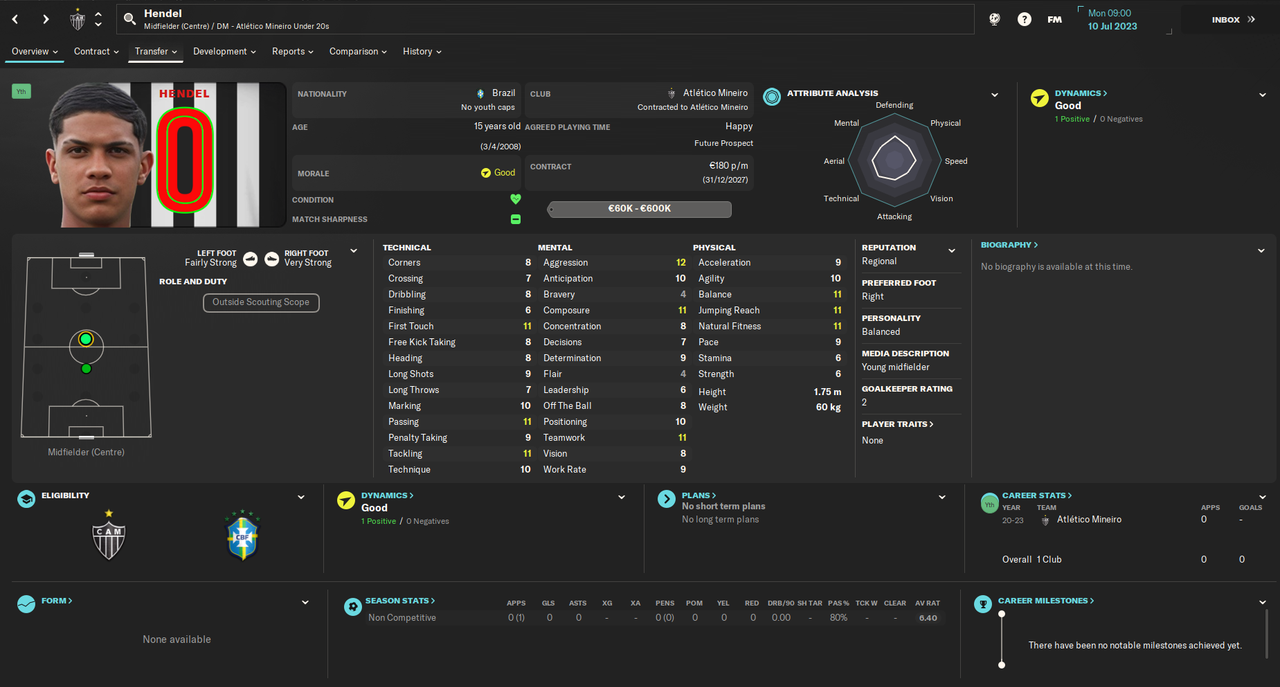Click the Brazil flag icon beside nationality
The height and width of the screenshot is (687, 1280).
pos(480,93)
